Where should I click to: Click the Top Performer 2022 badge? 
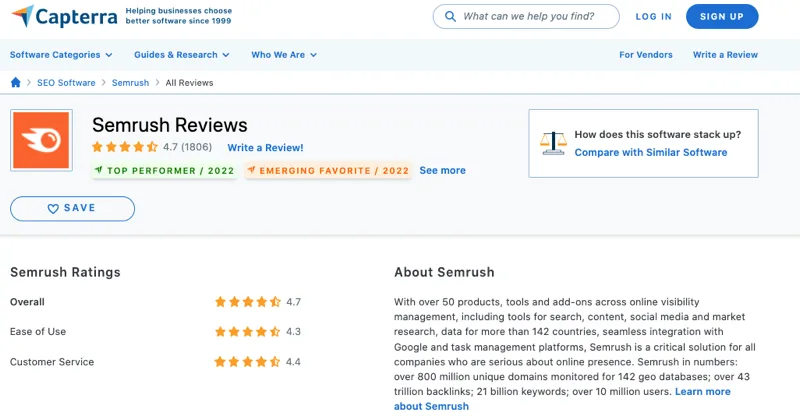[x=164, y=171]
